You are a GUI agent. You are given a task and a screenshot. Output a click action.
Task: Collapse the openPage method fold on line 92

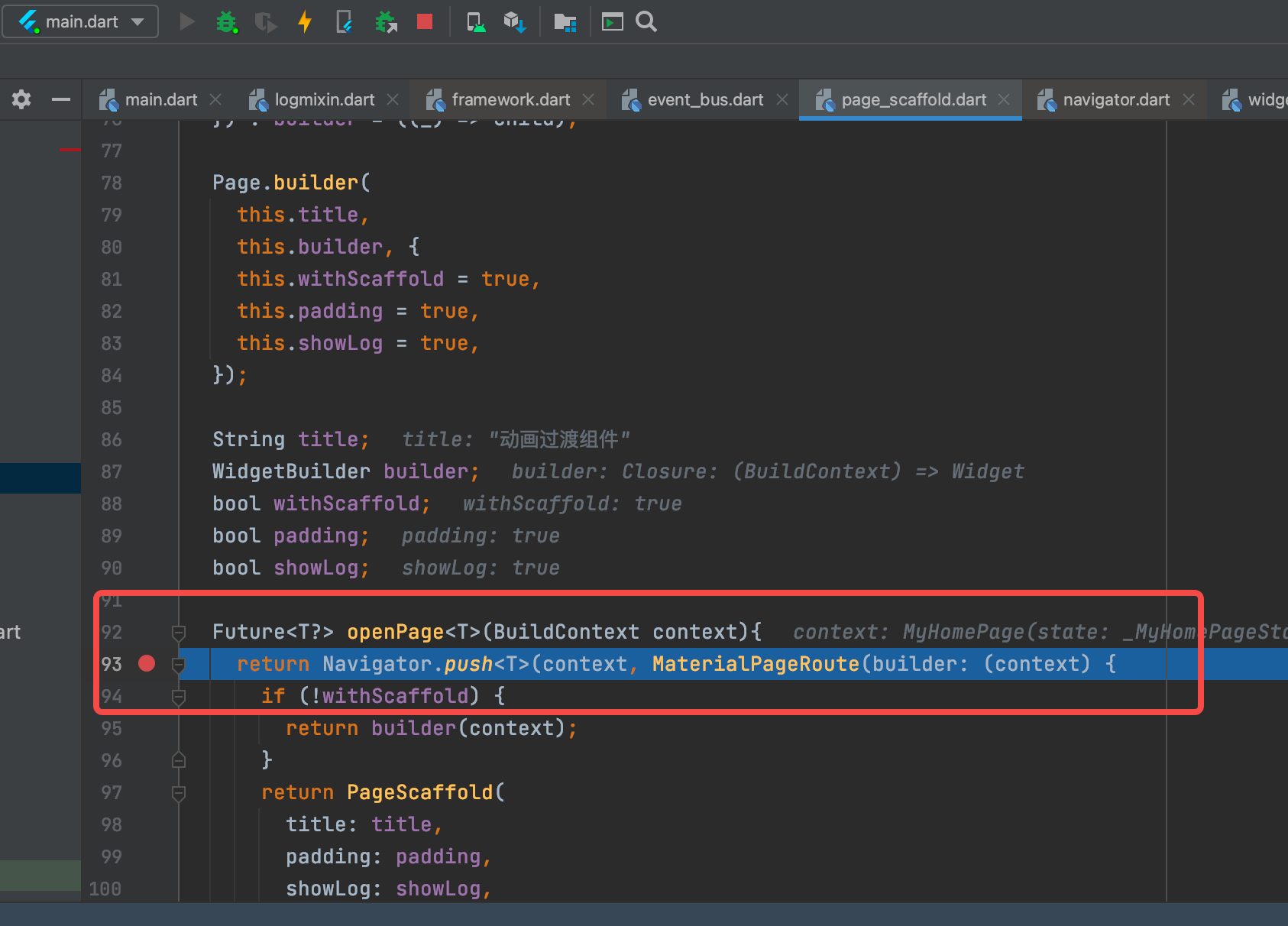pos(179,632)
